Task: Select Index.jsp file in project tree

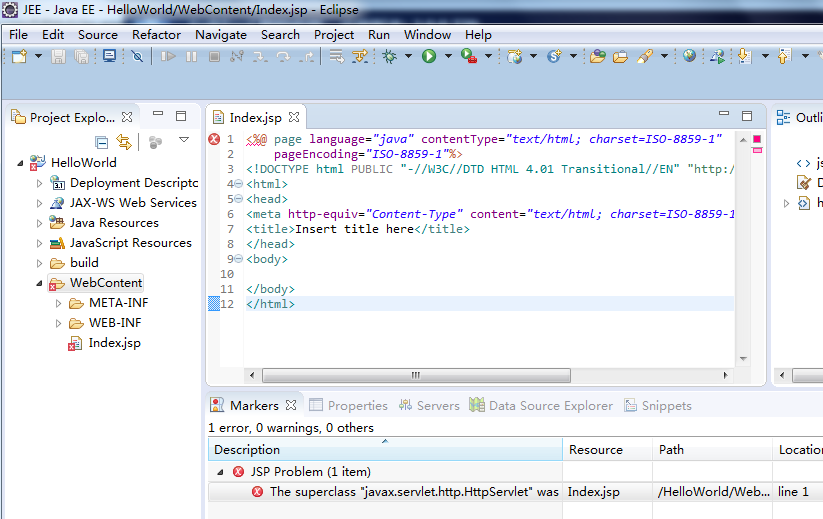Action: [114, 343]
